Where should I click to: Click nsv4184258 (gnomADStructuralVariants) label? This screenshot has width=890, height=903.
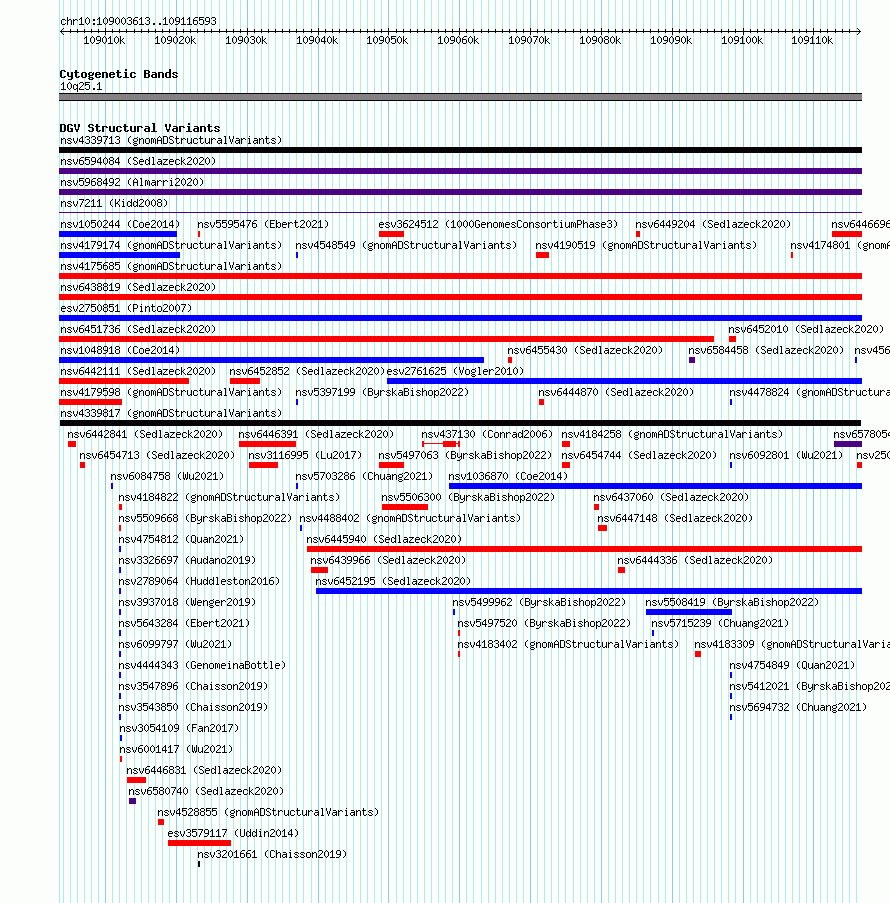pyautogui.click(x=672, y=435)
